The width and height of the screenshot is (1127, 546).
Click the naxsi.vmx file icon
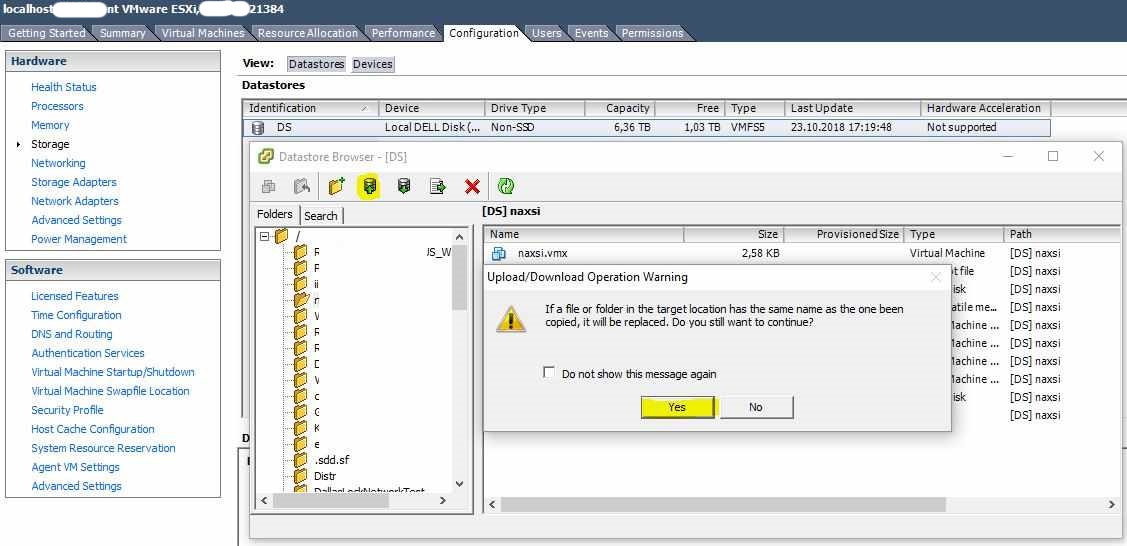(499, 253)
